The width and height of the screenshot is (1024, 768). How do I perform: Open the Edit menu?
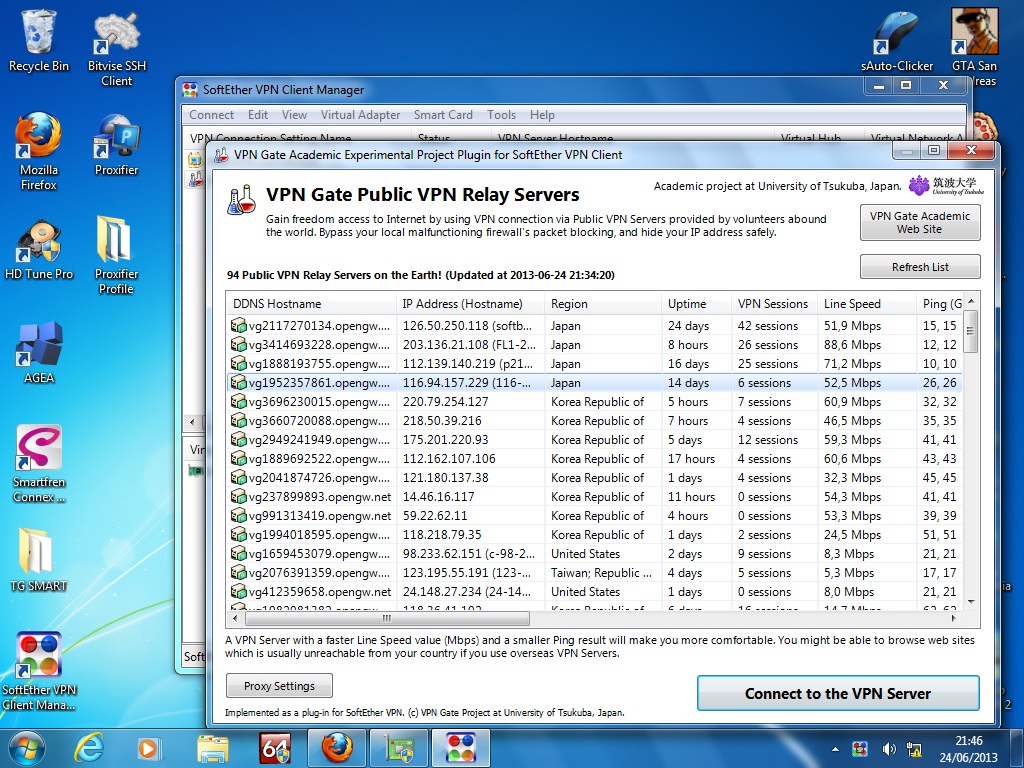tap(257, 115)
